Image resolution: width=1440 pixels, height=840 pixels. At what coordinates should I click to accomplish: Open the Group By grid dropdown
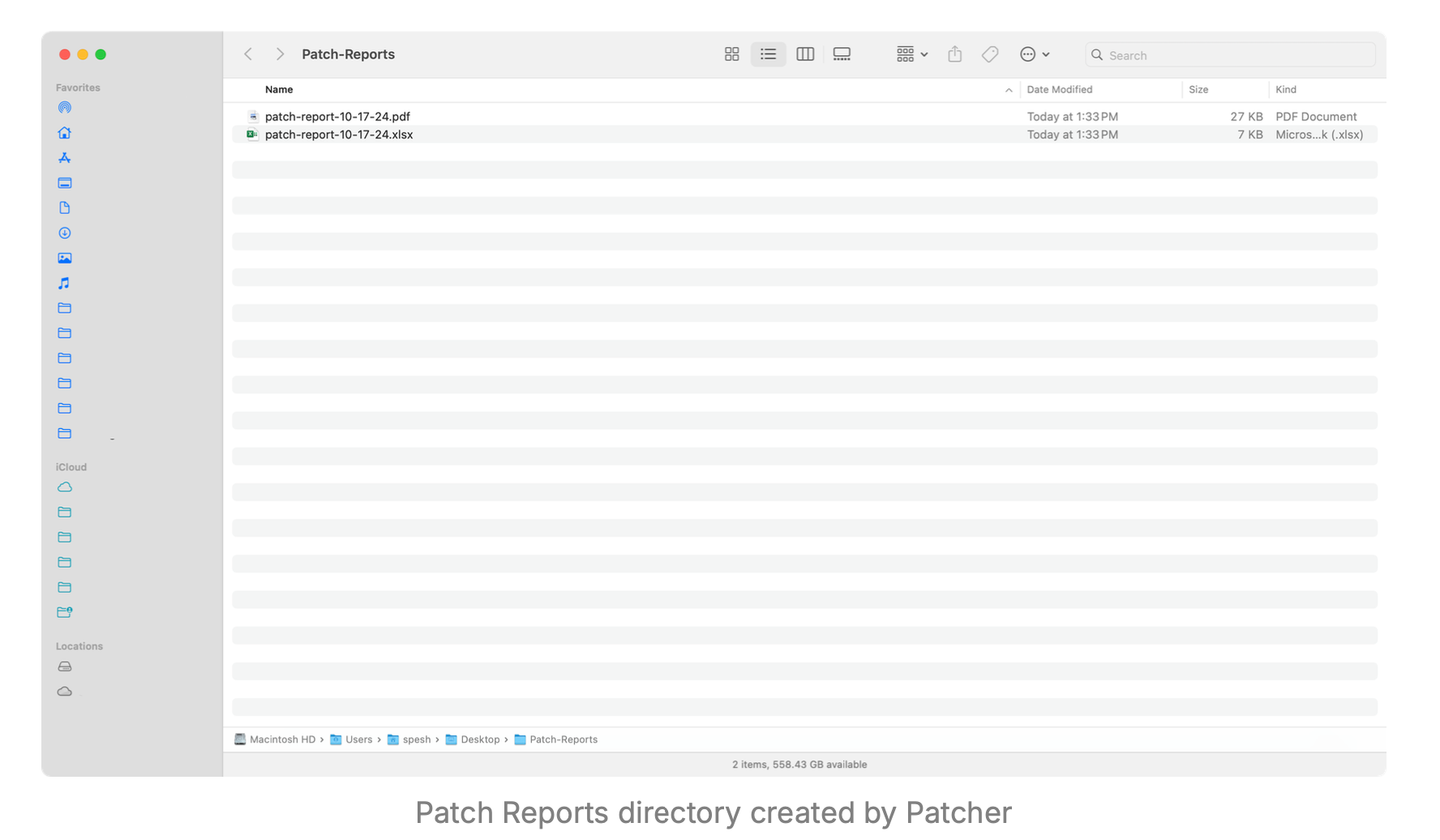[912, 54]
